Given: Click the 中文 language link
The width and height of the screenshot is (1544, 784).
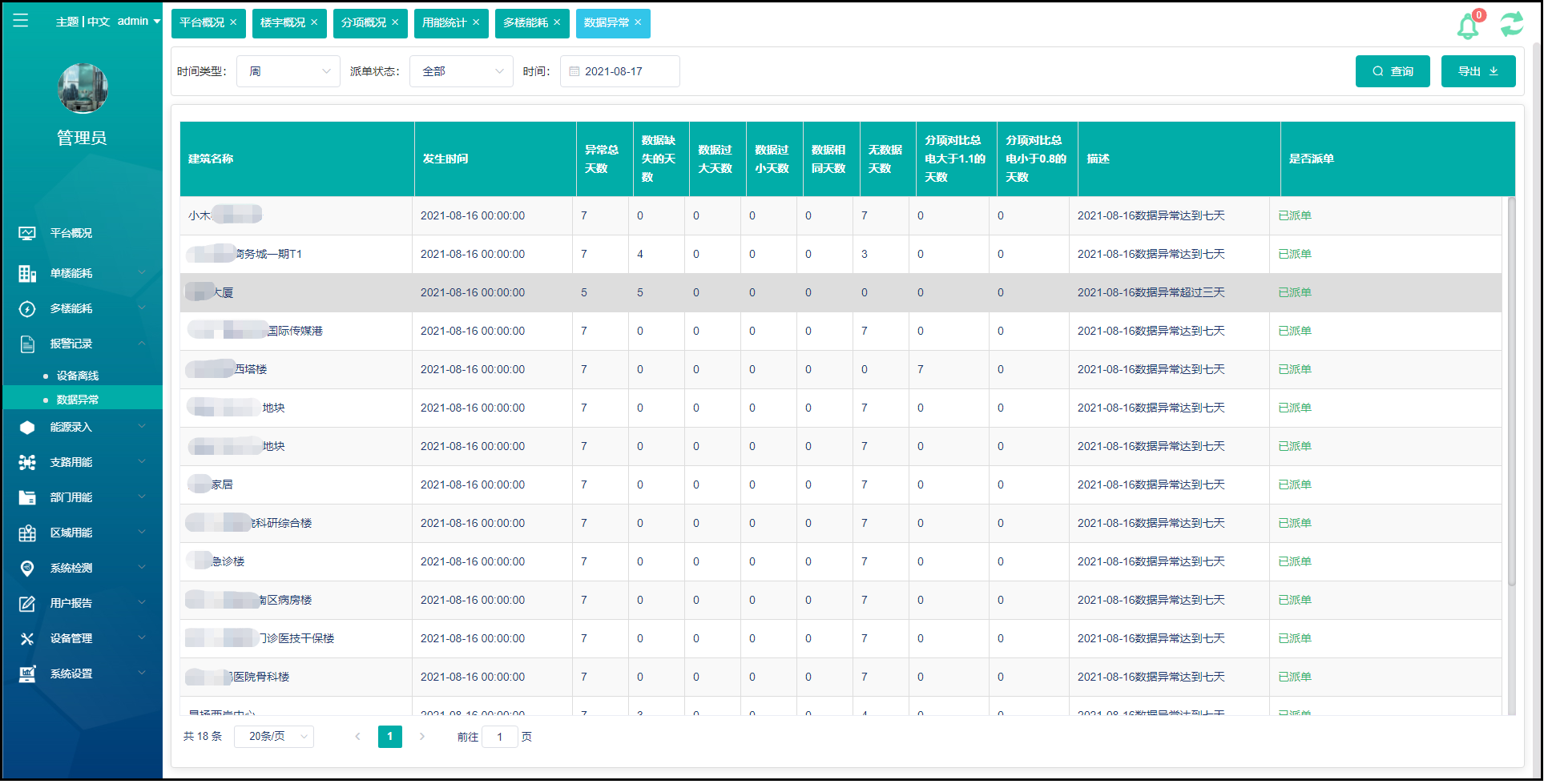Looking at the screenshot, I should coord(99,22).
